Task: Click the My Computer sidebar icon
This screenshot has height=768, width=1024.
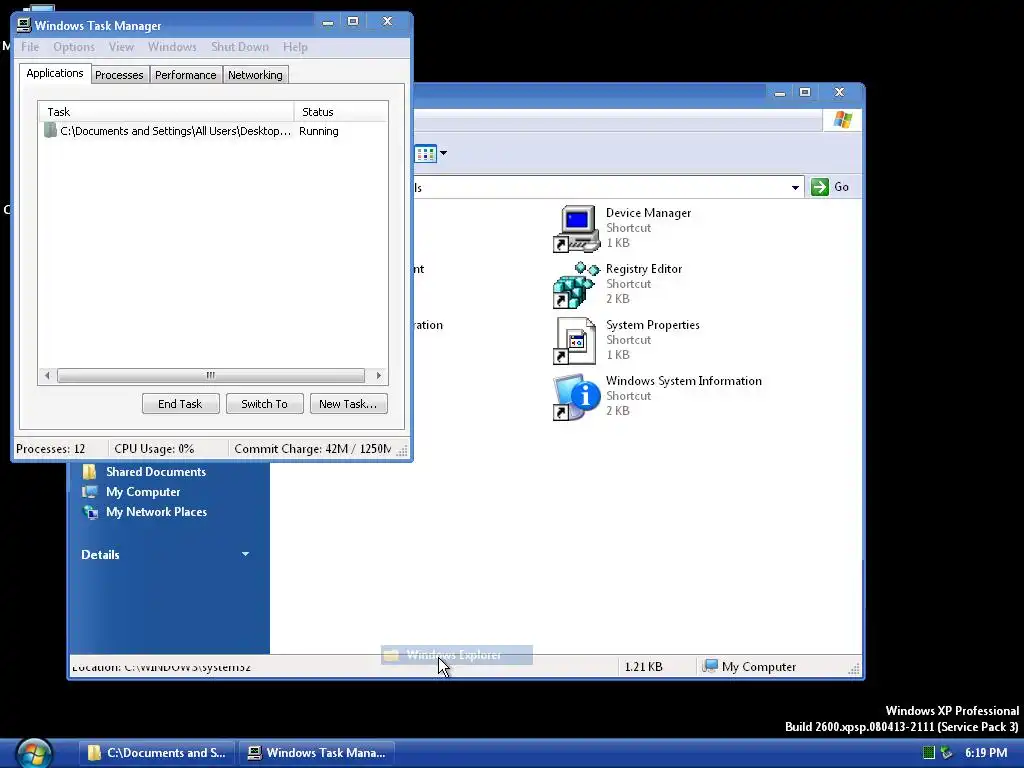Action: pos(89,492)
